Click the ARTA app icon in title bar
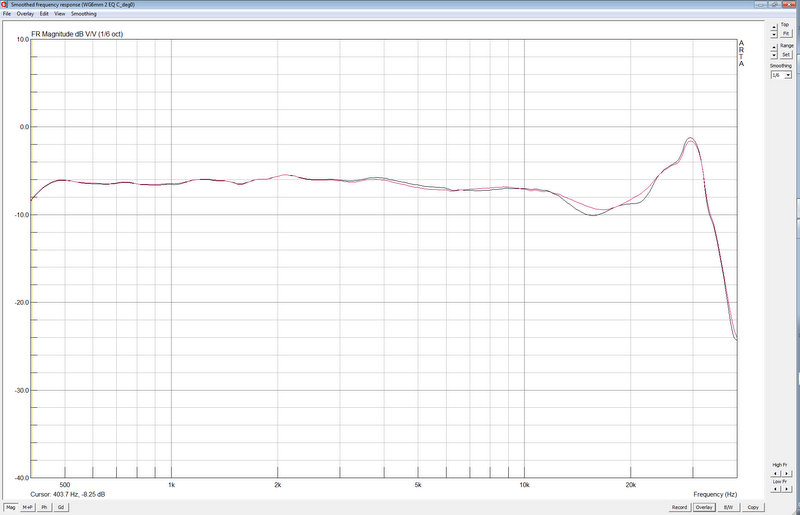This screenshot has height=515, width=800. point(5,5)
